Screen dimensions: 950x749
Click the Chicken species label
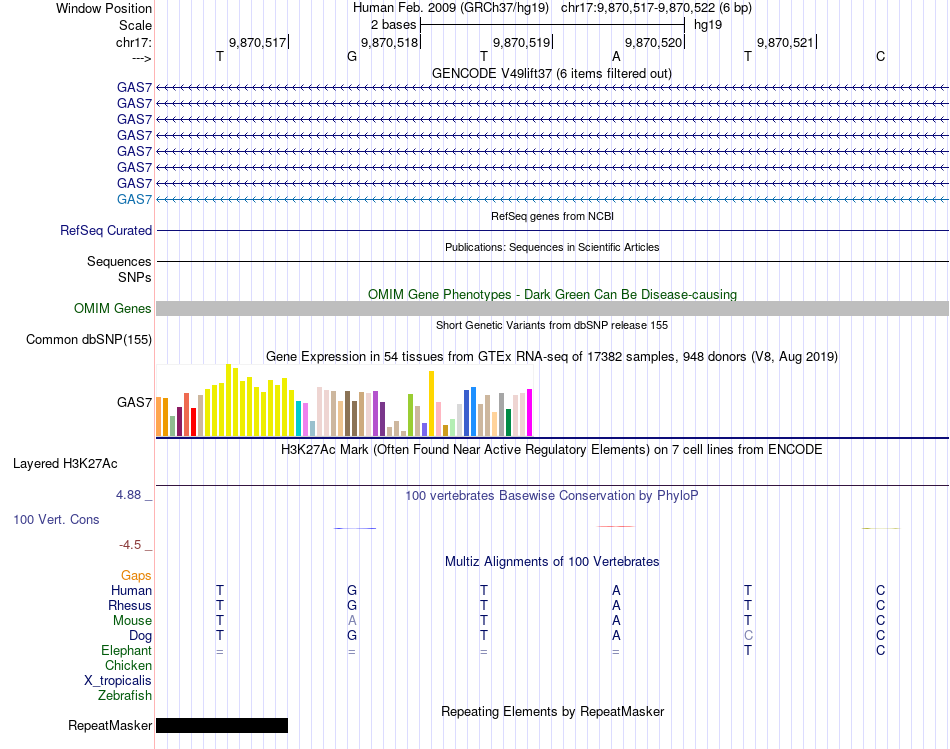coord(128,666)
